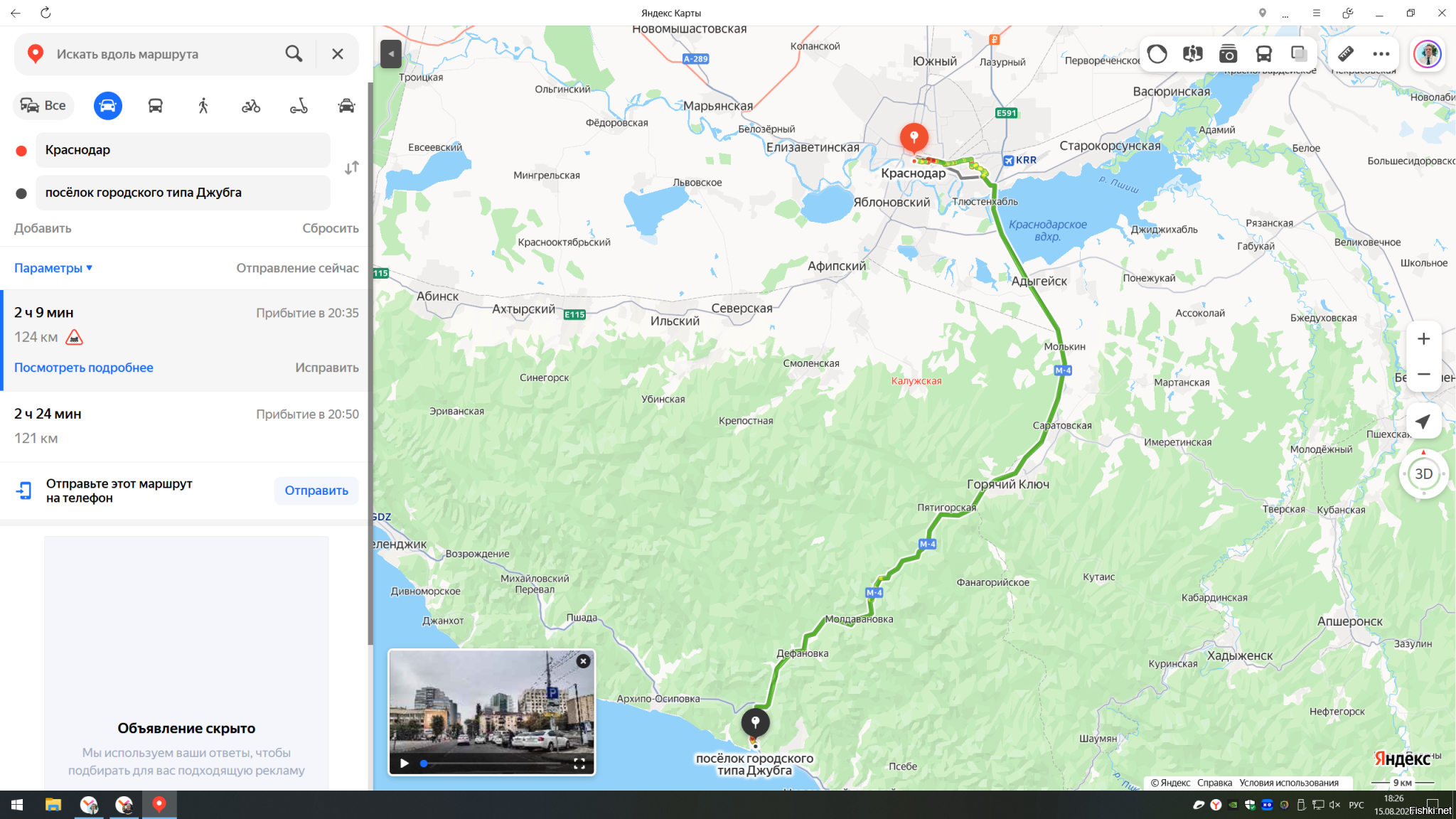Toggle street panoramas layer
Image resolution: width=1456 pixels, height=819 pixels.
[1193, 54]
